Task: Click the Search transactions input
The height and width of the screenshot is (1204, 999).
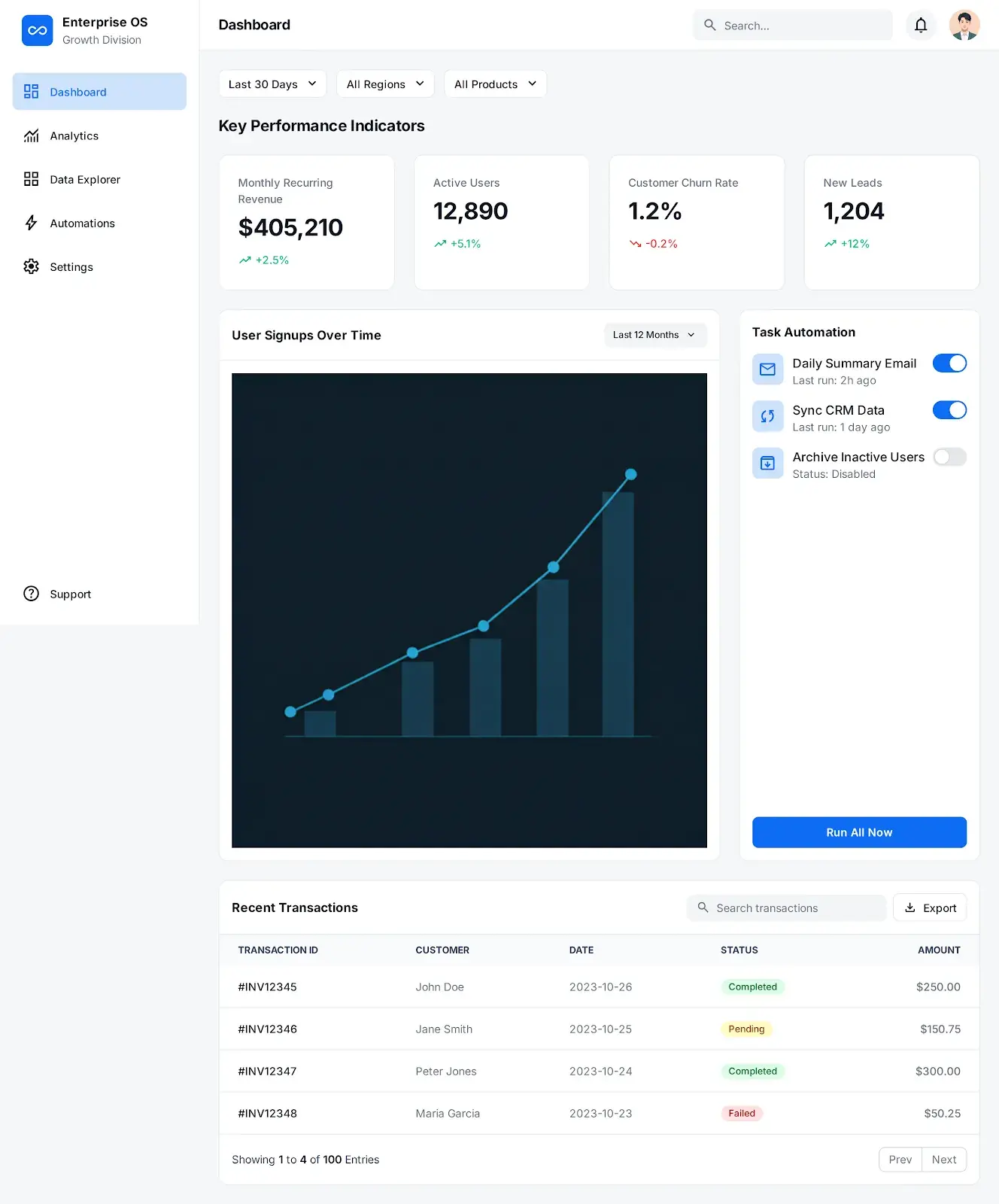Action: pos(786,908)
